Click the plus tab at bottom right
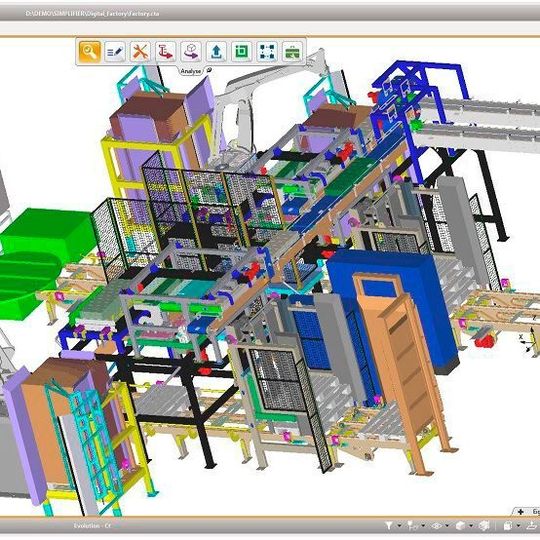This screenshot has height=540, width=540. click(521, 512)
